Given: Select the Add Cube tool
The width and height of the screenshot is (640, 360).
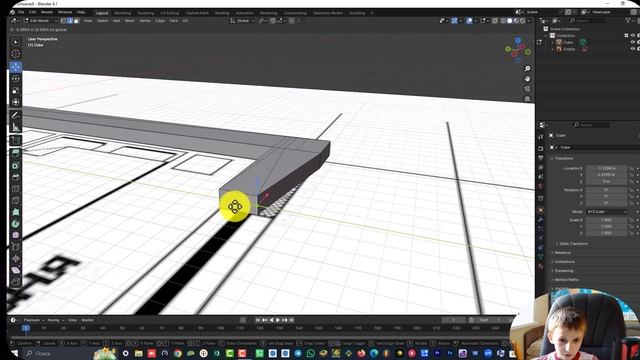Looking at the screenshot, I should pos(16,140).
